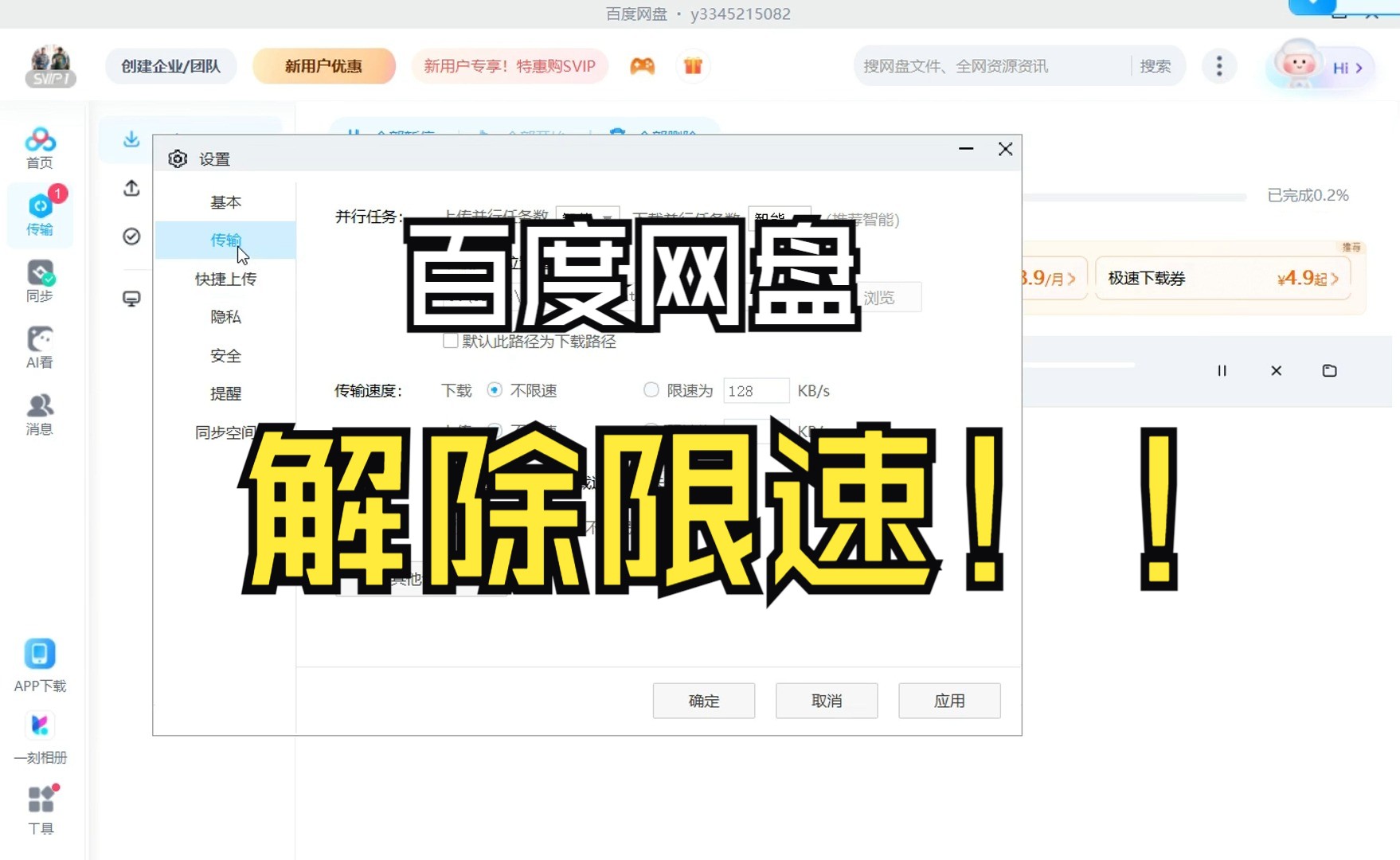Click the 128 KB/s speed limit field
1400x860 pixels.
click(x=756, y=390)
